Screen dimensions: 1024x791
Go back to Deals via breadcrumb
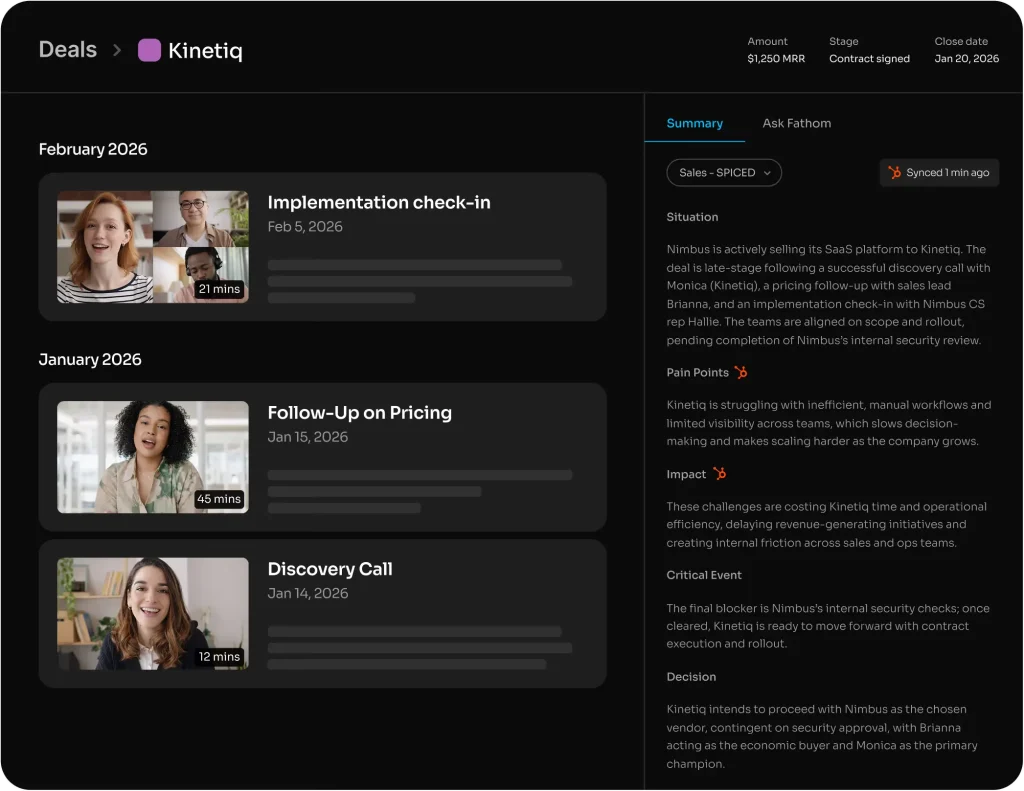(x=68, y=50)
